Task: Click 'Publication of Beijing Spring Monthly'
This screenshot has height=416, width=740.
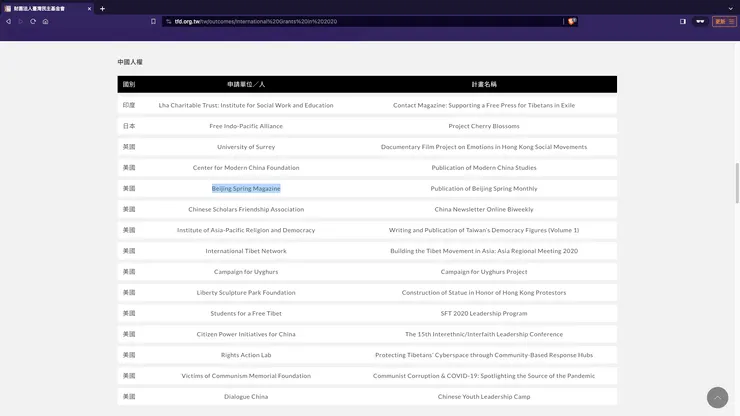Action: [x=484, y=188]
